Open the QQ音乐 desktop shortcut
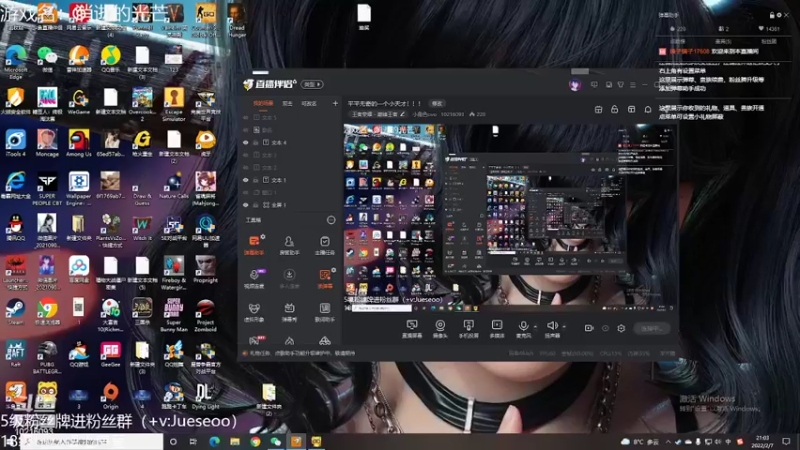Screen dimensions: 800x450 [110, 59]
